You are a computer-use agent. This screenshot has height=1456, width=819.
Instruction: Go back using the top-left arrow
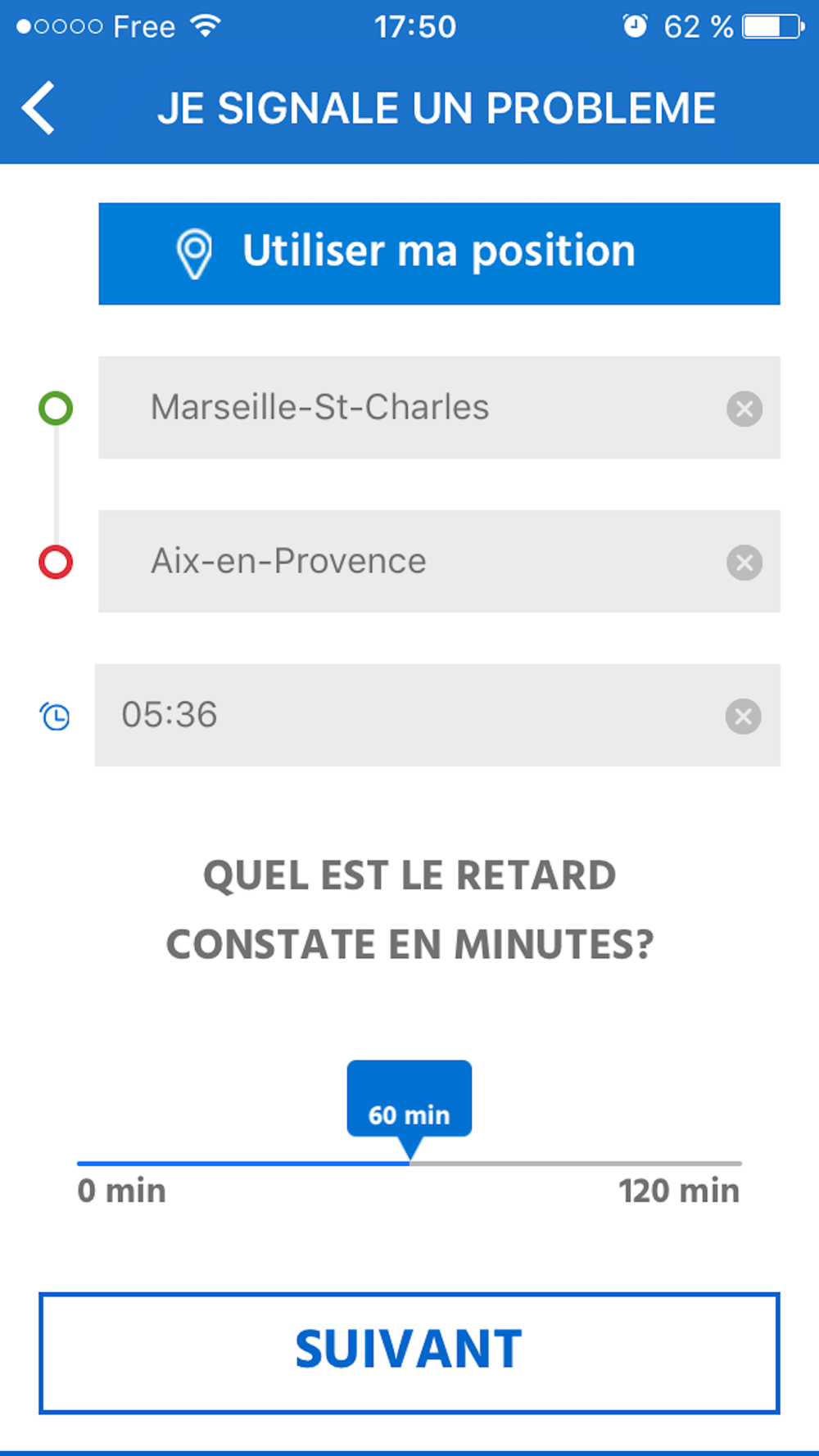pos(38,107)
